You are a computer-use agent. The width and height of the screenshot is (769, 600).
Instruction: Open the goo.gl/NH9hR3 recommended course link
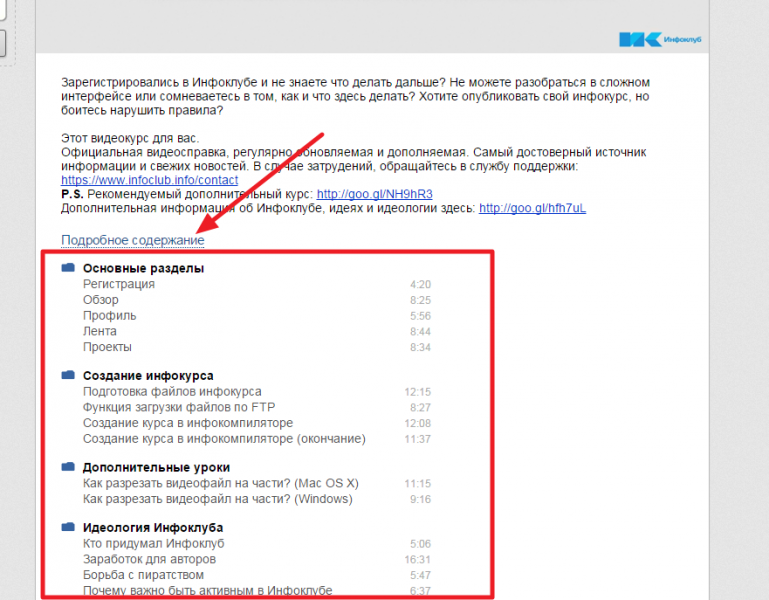tap(375, 194)
